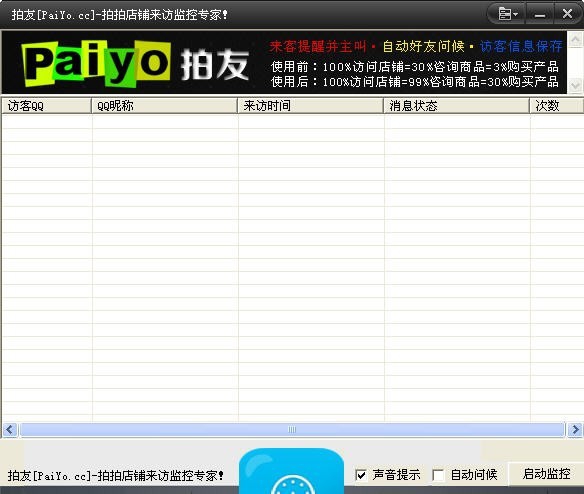
Task: Sort by 来访时间 column header
Action: click(311, 106)
